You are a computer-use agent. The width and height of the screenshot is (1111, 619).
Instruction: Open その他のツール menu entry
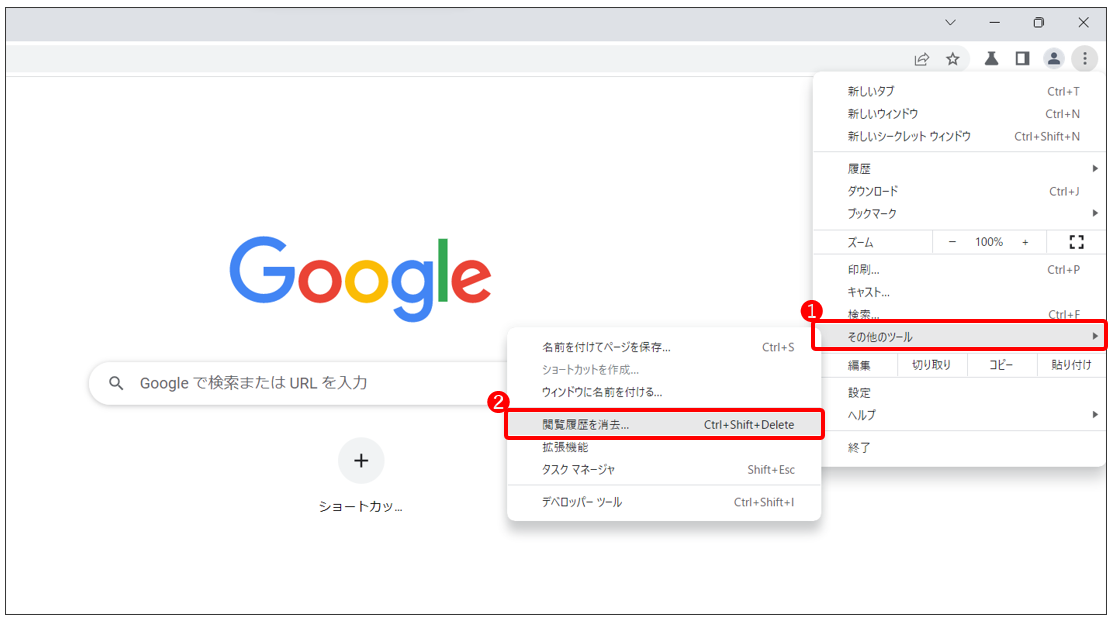click(959, 336)
